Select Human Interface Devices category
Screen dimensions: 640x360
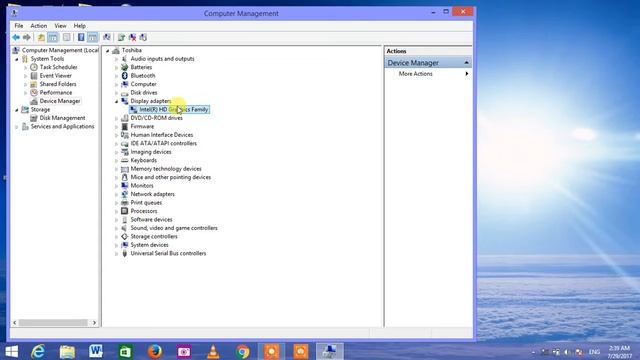pyautogui.click(x=162, y=135)
